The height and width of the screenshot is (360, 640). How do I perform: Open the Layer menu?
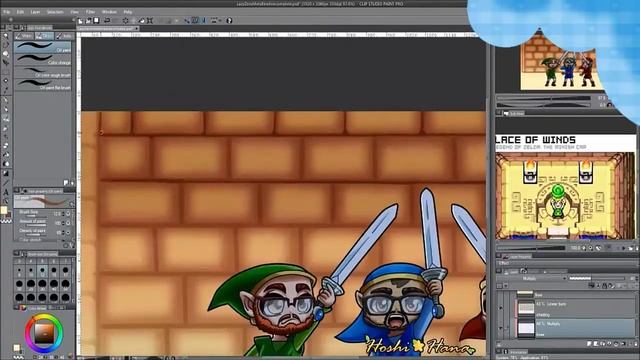pyautogui.click(x=36, y=12)
